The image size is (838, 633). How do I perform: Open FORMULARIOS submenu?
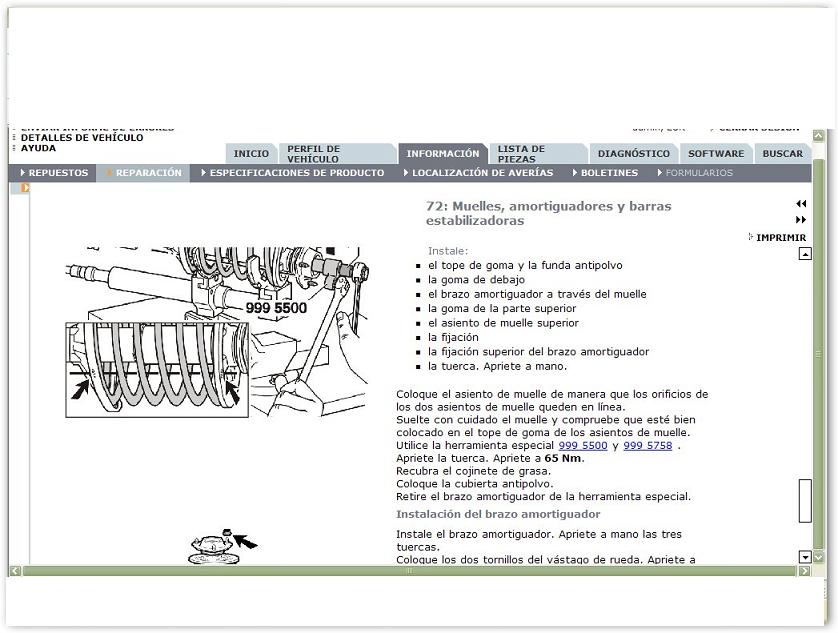(x=695, y=173)
